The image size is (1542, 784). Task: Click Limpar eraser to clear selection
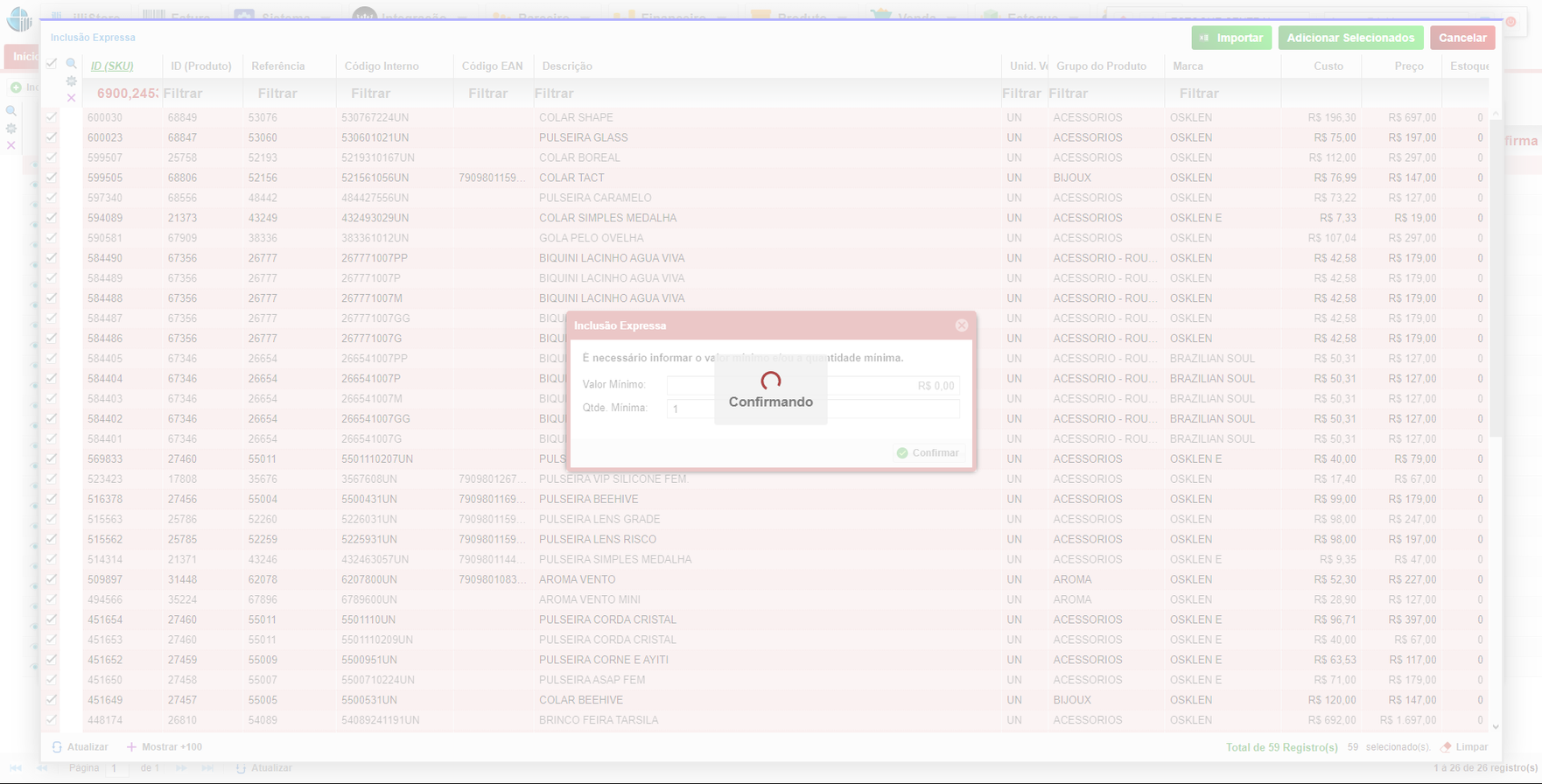tap(1464, 747)
